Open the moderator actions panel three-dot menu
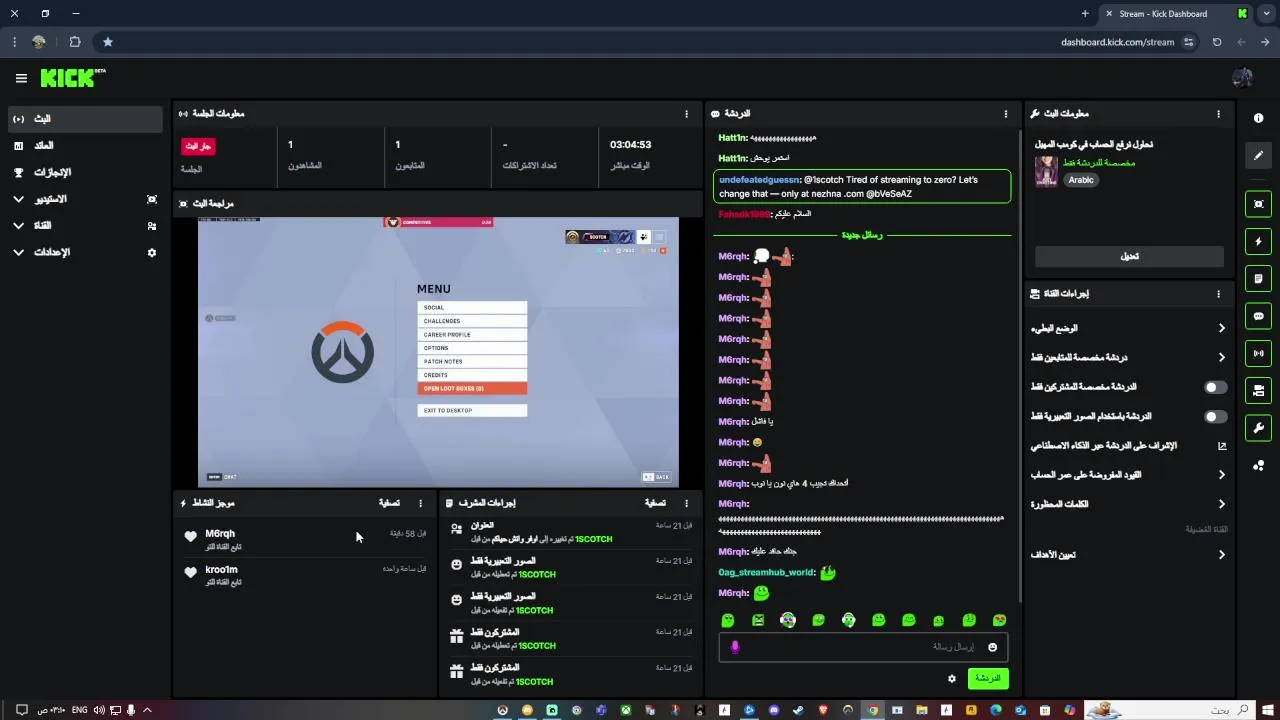1280x720 pixels. pyautogui.click(x=686, y=503)
